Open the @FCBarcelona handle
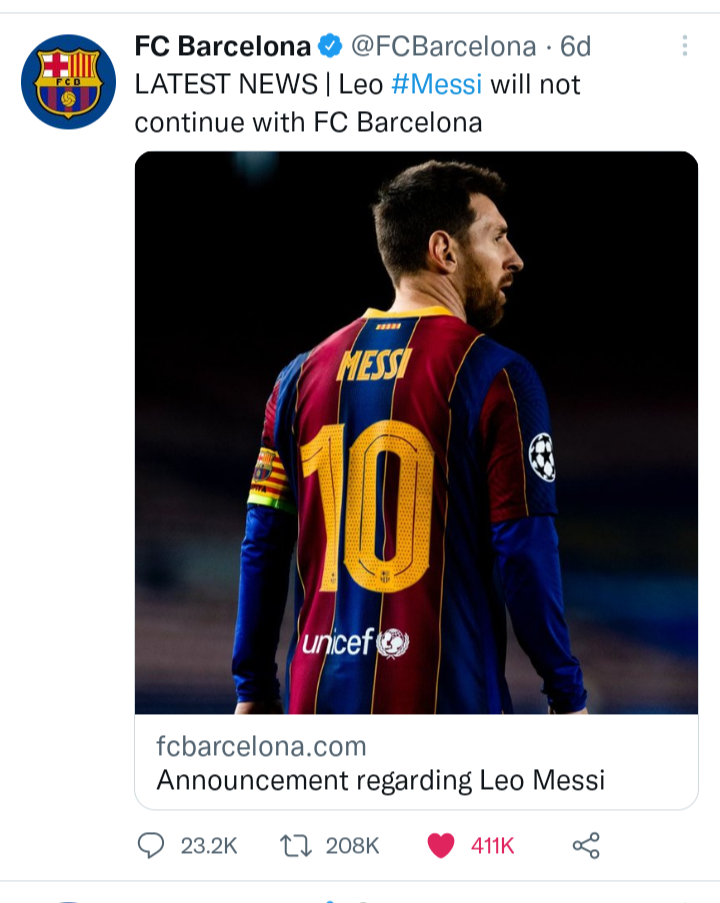 [x=444, y=46]
